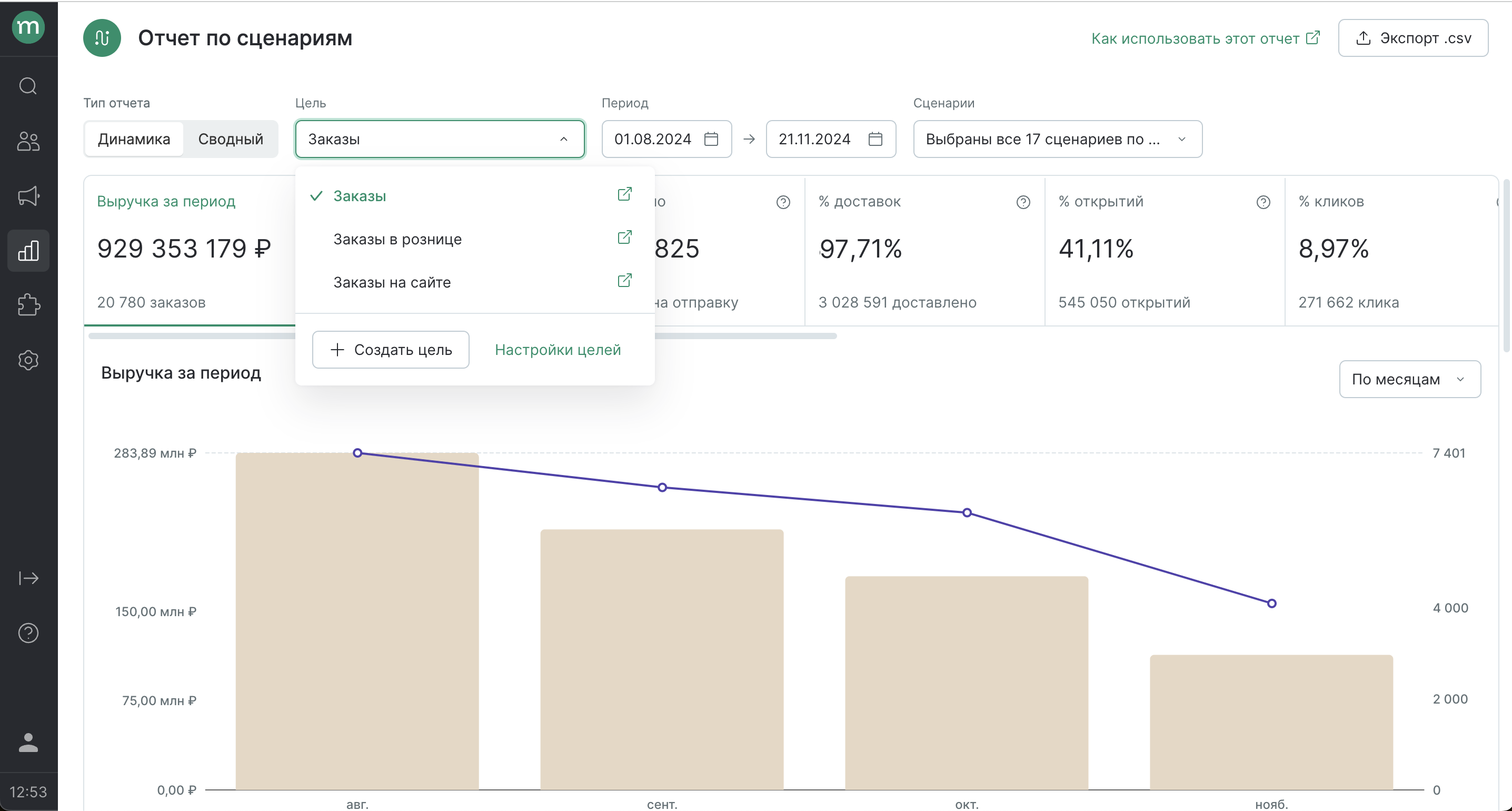1512x811 pixels.
Task: Click the start date field 01.08.2024
Action: click(x=667, y=139)
